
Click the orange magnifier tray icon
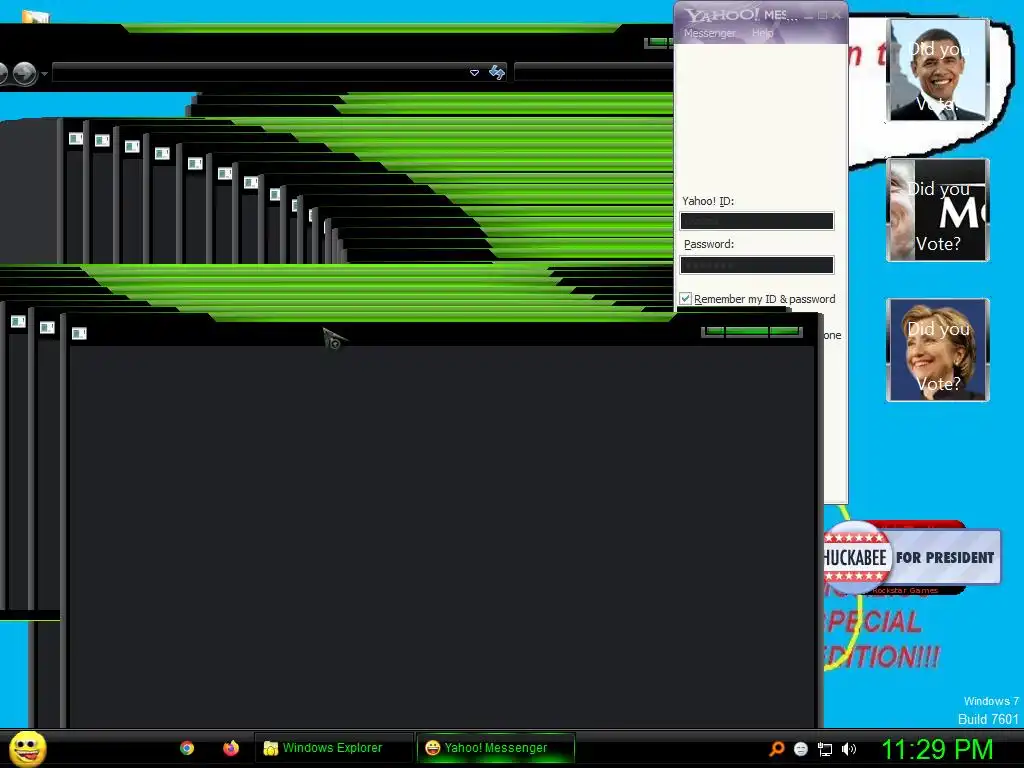point(776,749)
